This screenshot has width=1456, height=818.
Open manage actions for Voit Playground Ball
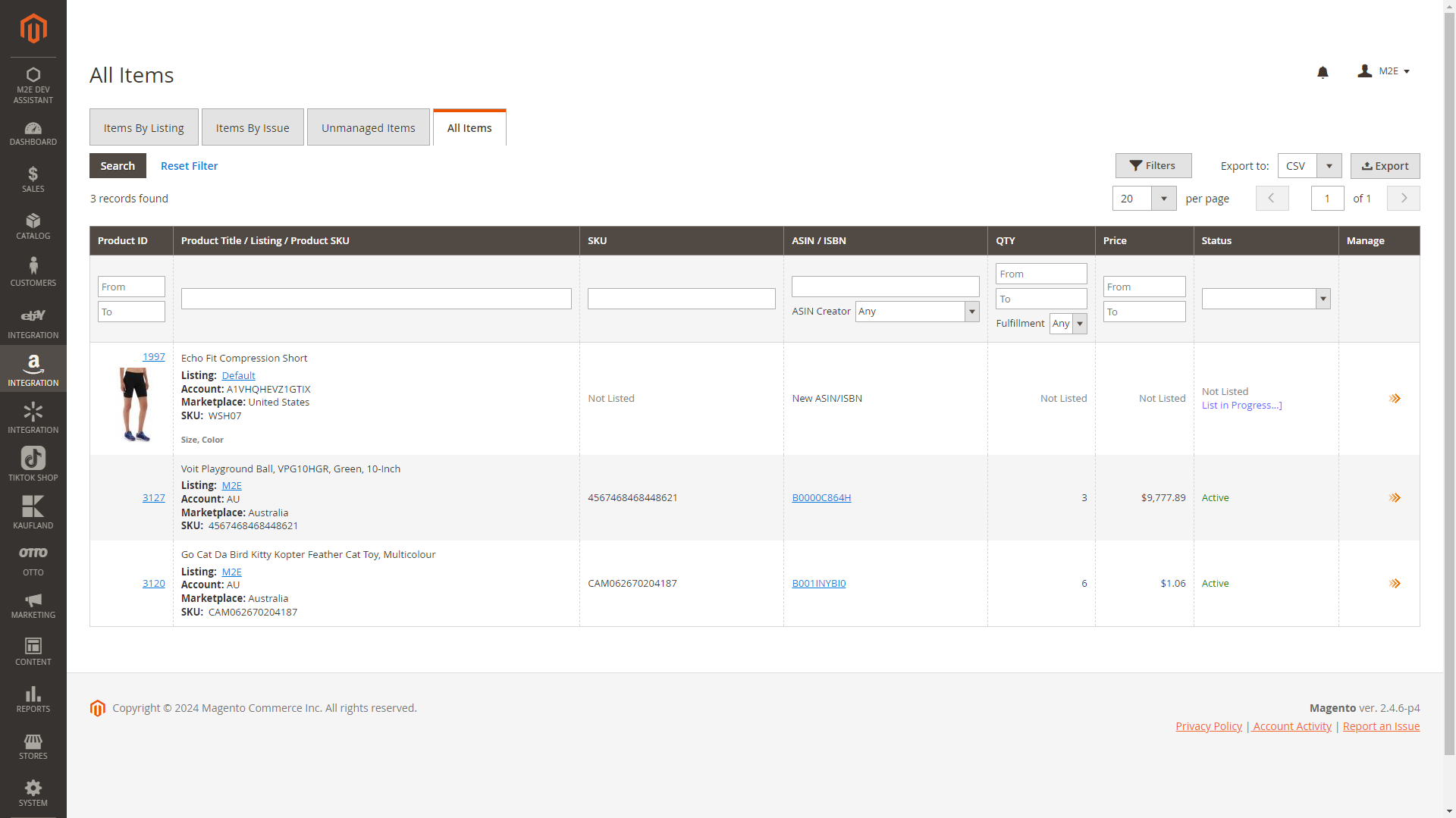(1394, 498)
